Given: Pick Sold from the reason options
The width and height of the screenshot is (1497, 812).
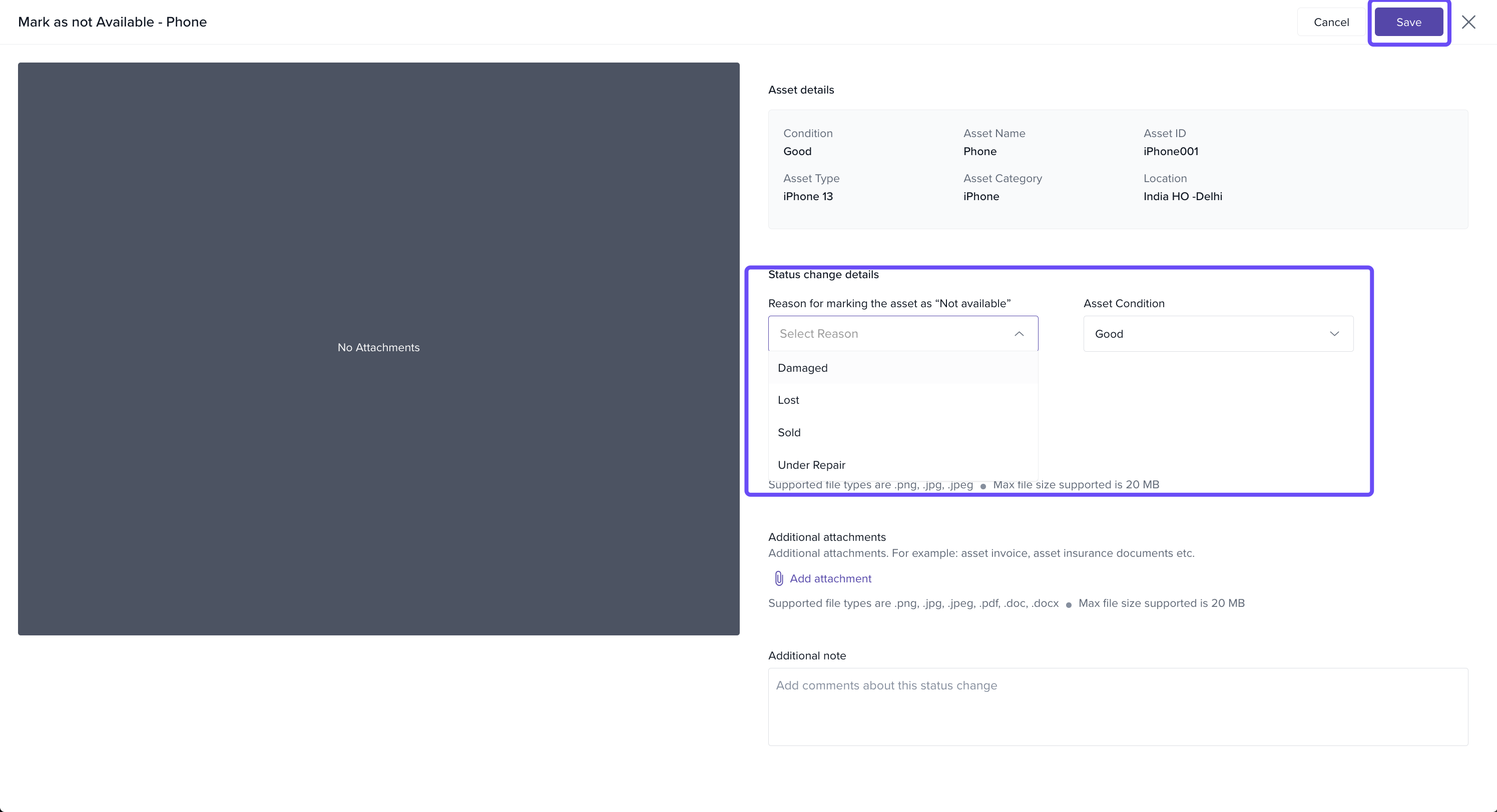Looking at the screenshot, I should [x=789, y=433].
